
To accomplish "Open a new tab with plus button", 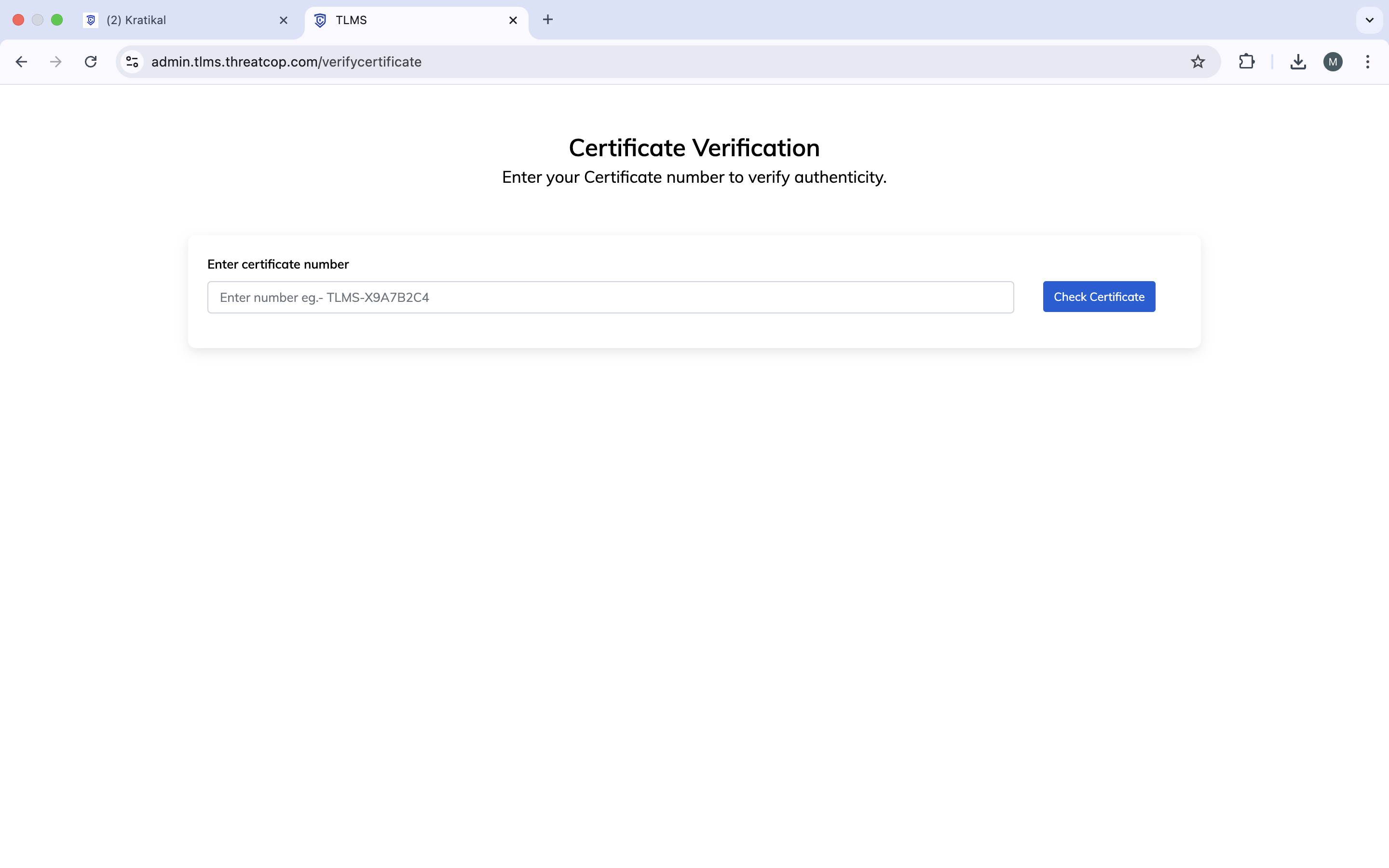I will tap(547, 19).
